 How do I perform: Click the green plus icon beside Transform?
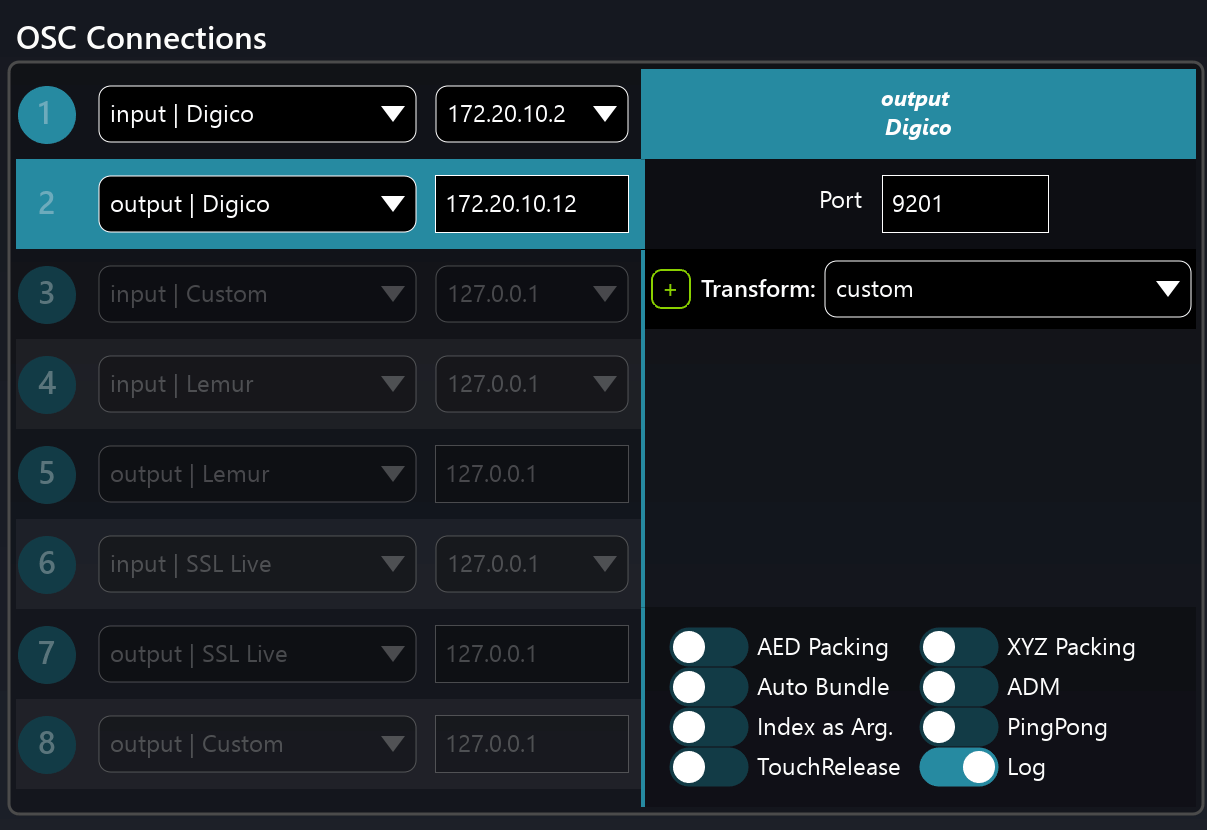tap(671, 290)
